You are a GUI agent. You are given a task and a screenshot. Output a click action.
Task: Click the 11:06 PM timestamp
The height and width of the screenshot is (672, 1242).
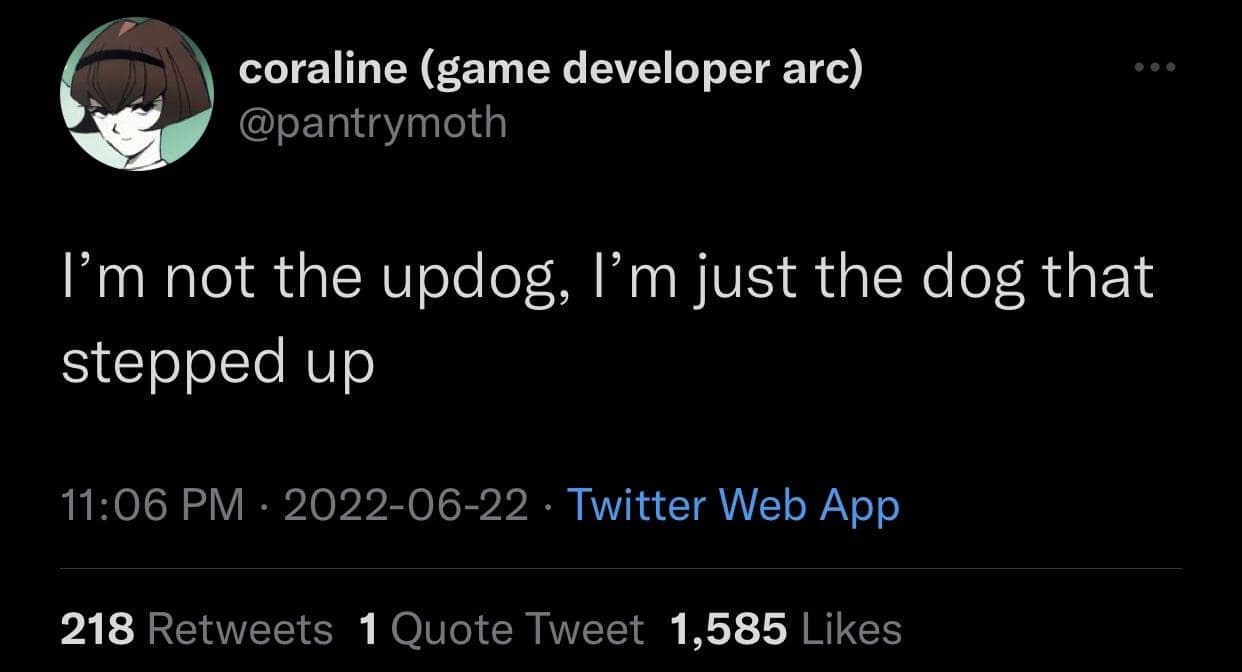click(x=152, y=505)
